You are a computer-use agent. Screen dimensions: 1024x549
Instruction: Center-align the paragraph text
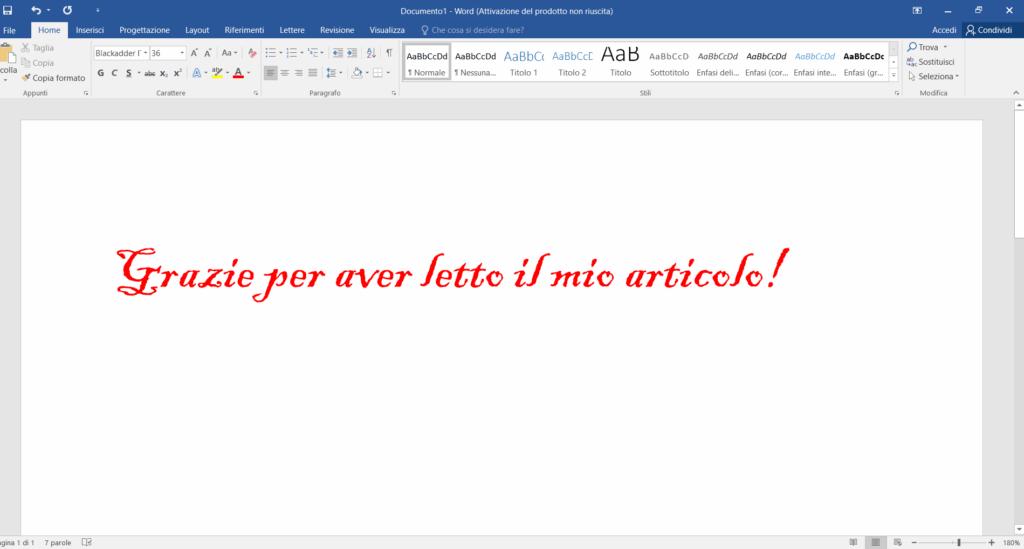285,73
